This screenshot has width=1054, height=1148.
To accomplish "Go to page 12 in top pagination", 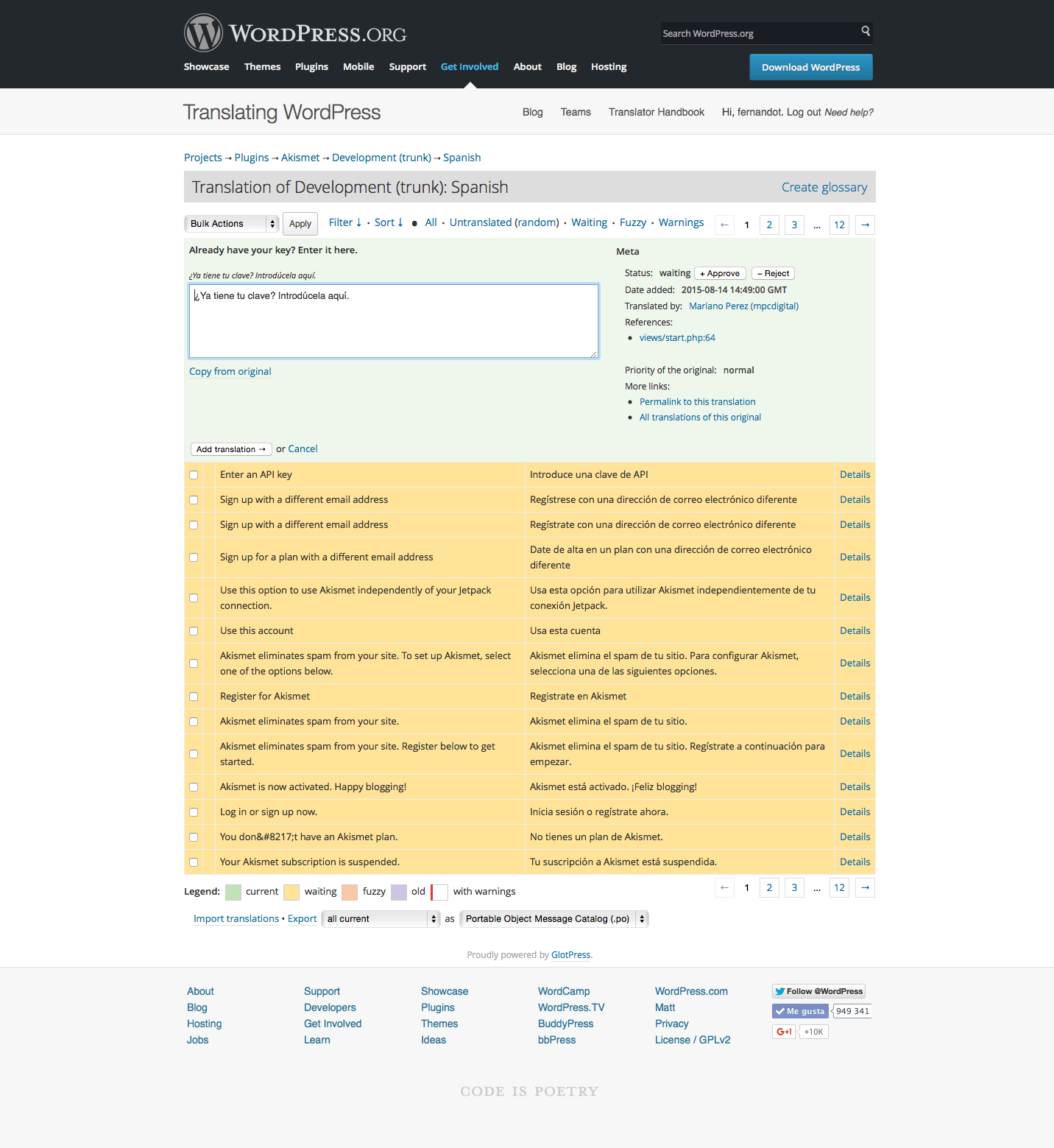I will 839,225.
